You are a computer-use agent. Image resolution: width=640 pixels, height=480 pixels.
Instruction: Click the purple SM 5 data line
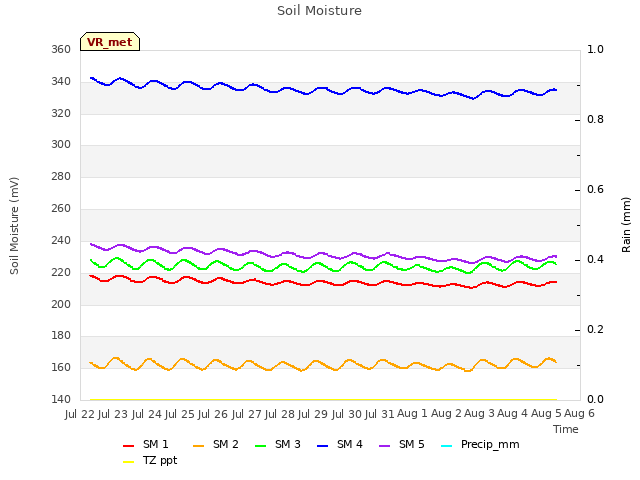pos(322,253)
